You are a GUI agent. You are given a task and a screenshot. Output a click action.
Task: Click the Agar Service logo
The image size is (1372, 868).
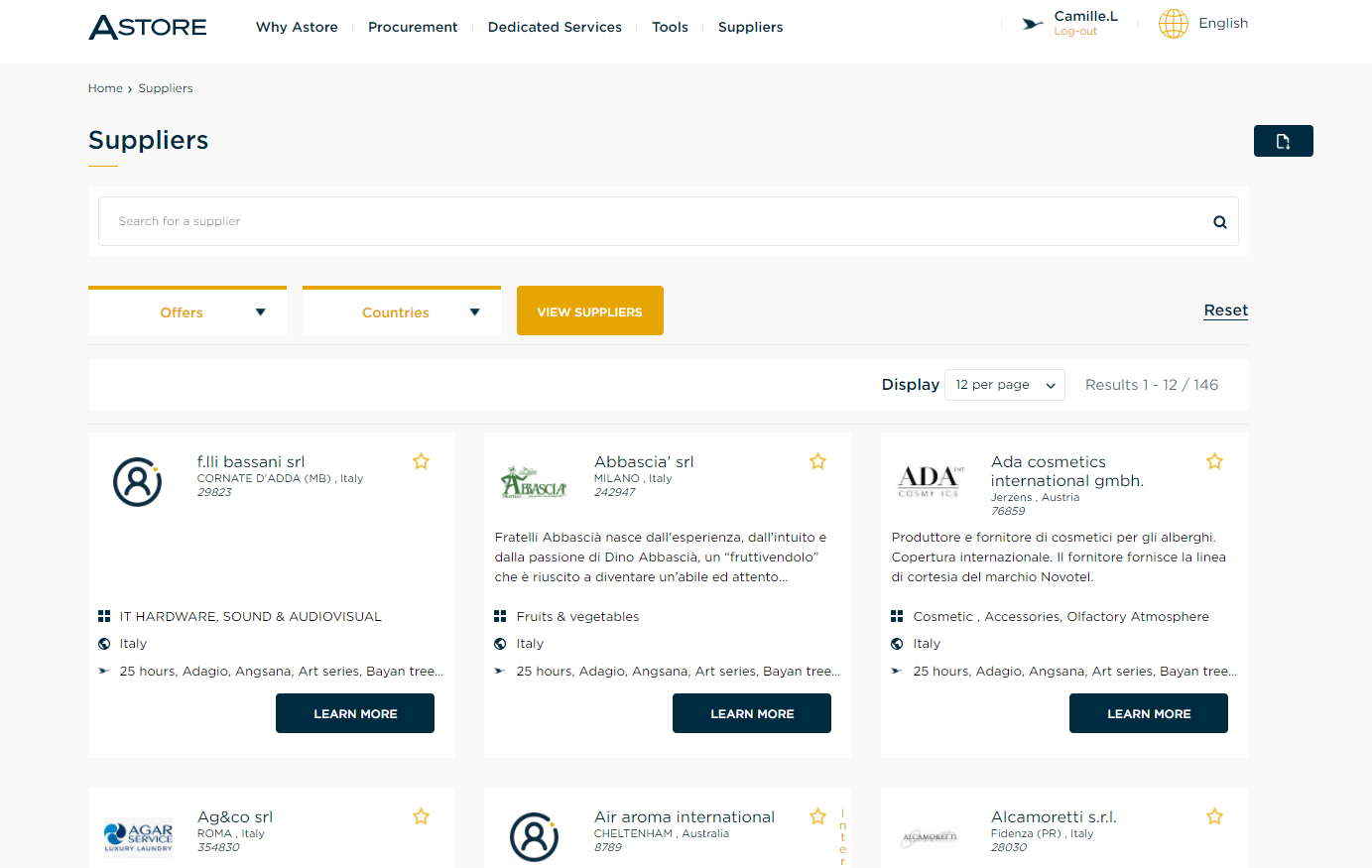[138, 837]
